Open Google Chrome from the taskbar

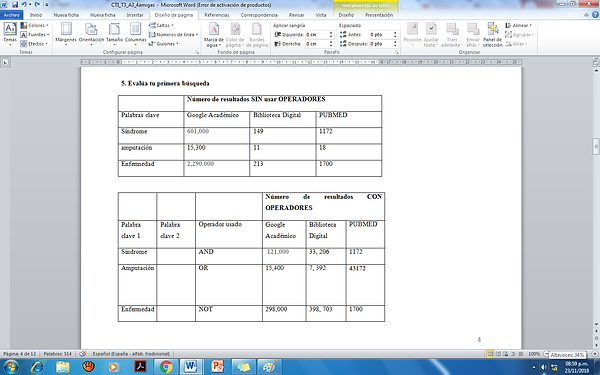[x=166, y=367]
